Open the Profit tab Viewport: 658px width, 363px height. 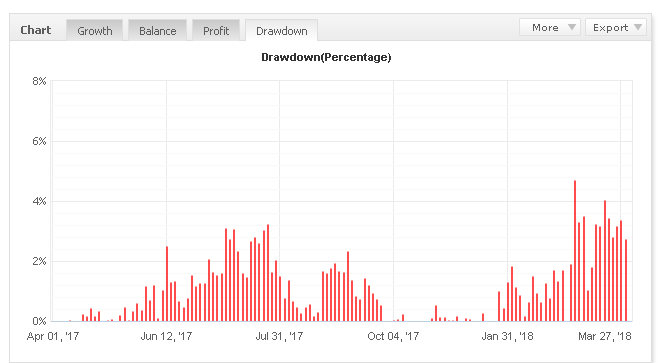[216, 31]
